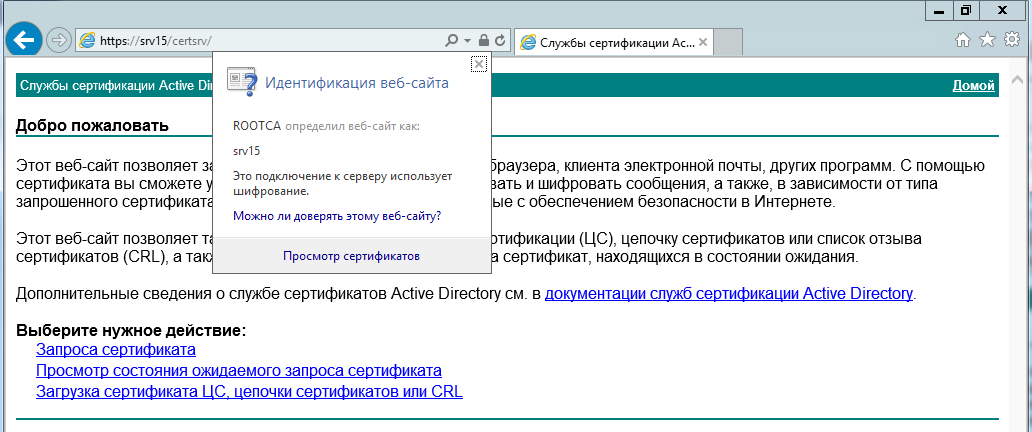Click the security lock icon
1032x432 pixels.
[484, 41]
